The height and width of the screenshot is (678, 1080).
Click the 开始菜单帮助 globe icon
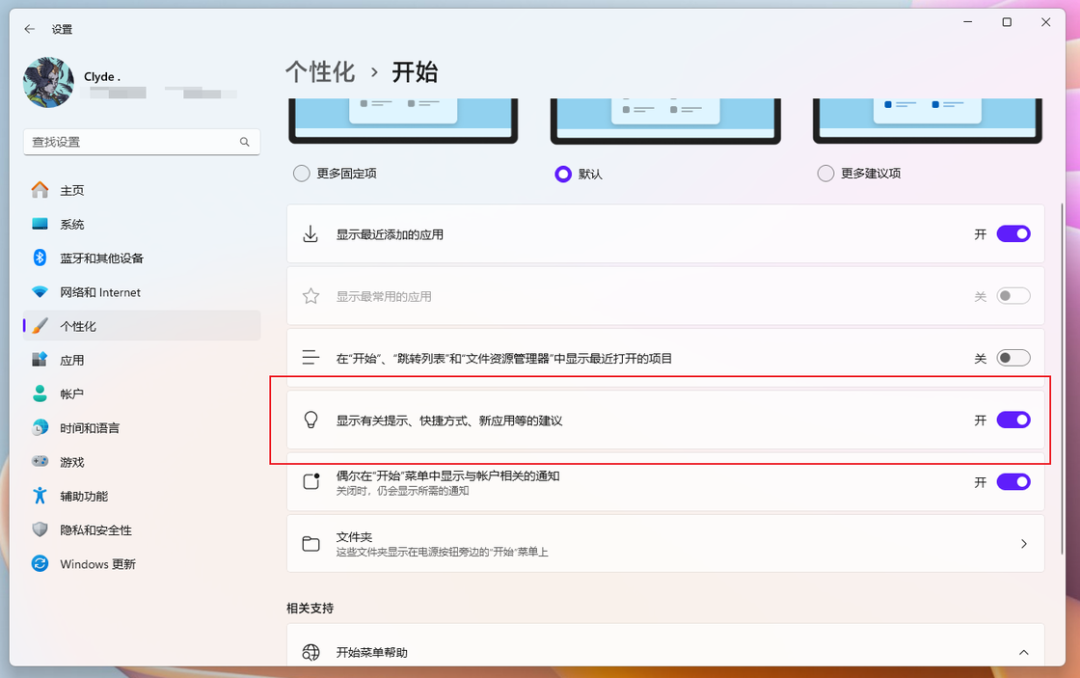coord(311,652)
